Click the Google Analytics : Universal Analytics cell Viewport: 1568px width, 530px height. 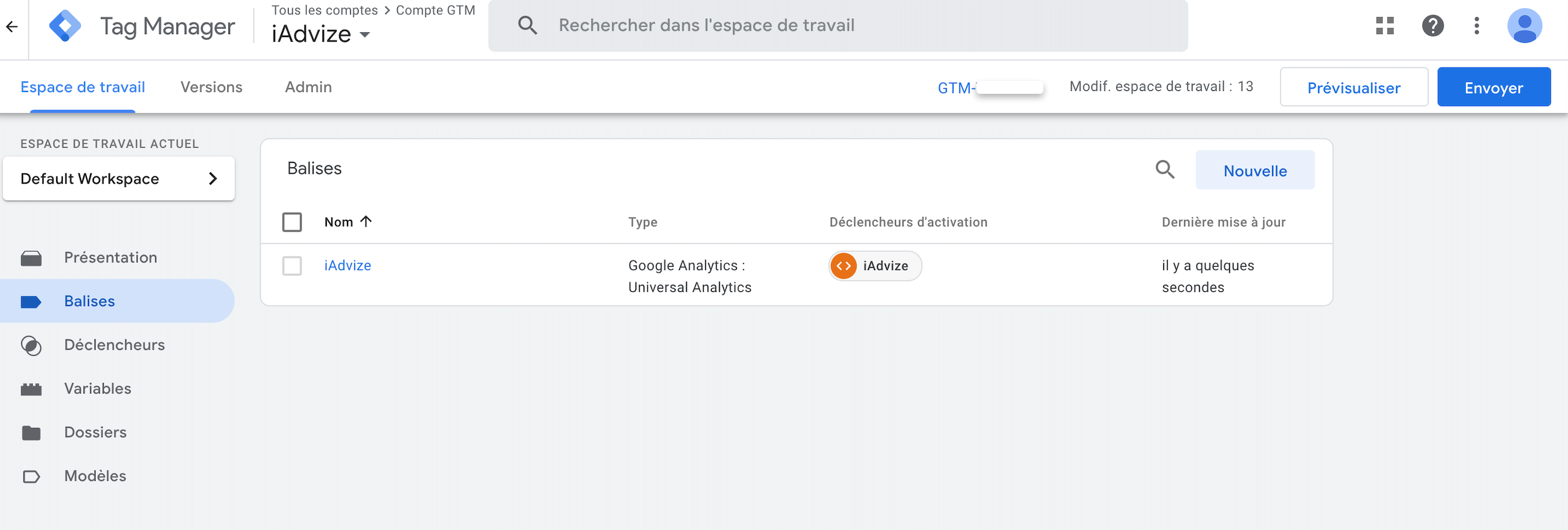click(x=690, y=277)
